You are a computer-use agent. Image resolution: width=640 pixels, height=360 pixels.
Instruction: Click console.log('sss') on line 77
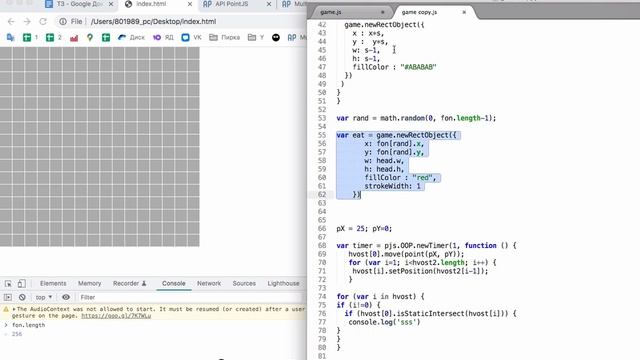click(x=384, y=322)
